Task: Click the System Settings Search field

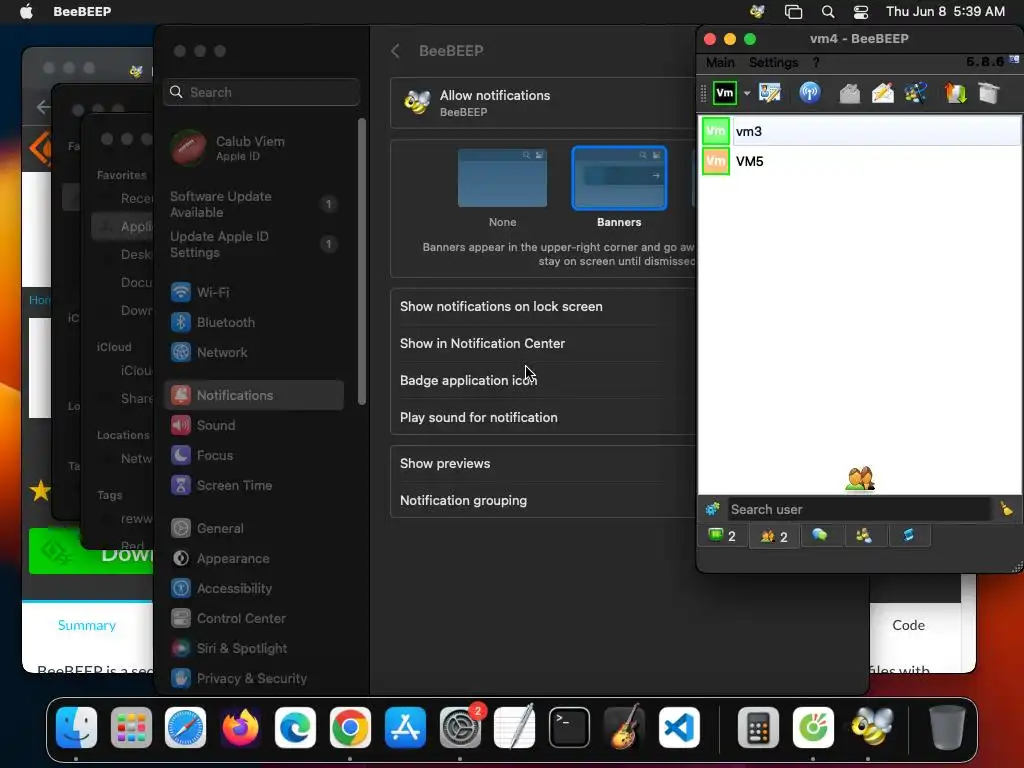Action: tap(261, 92)
